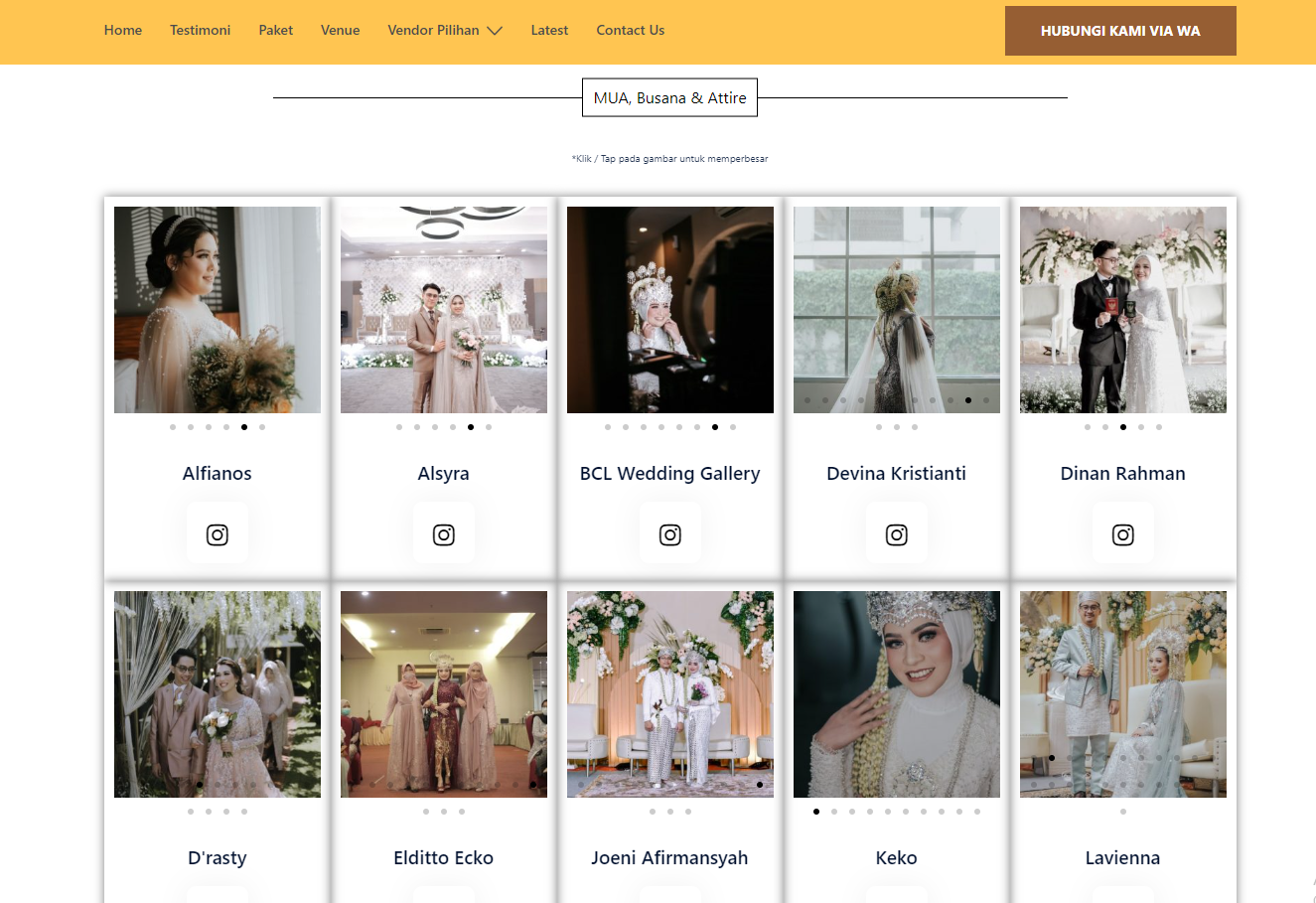Screen dimensions: 1316x903
Task: Navigate to the Paket page
Action: click(275, 31)
